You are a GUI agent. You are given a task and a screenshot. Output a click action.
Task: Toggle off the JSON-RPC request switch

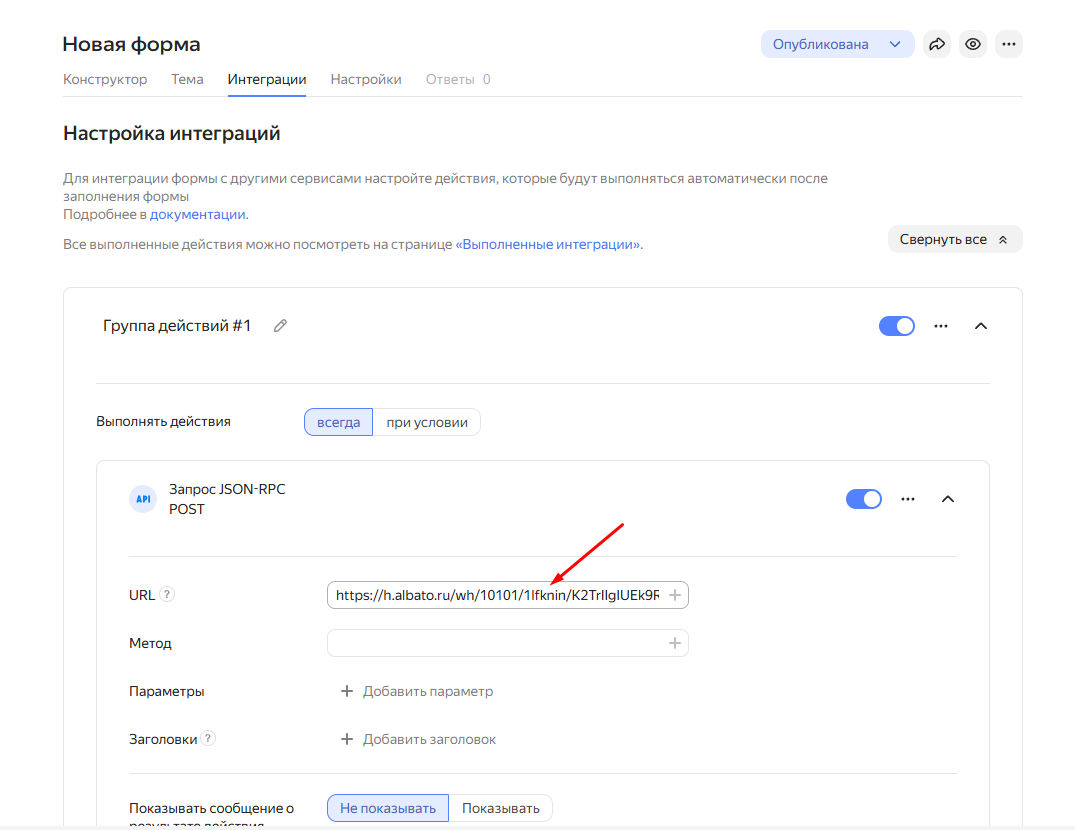pos(863,499)
